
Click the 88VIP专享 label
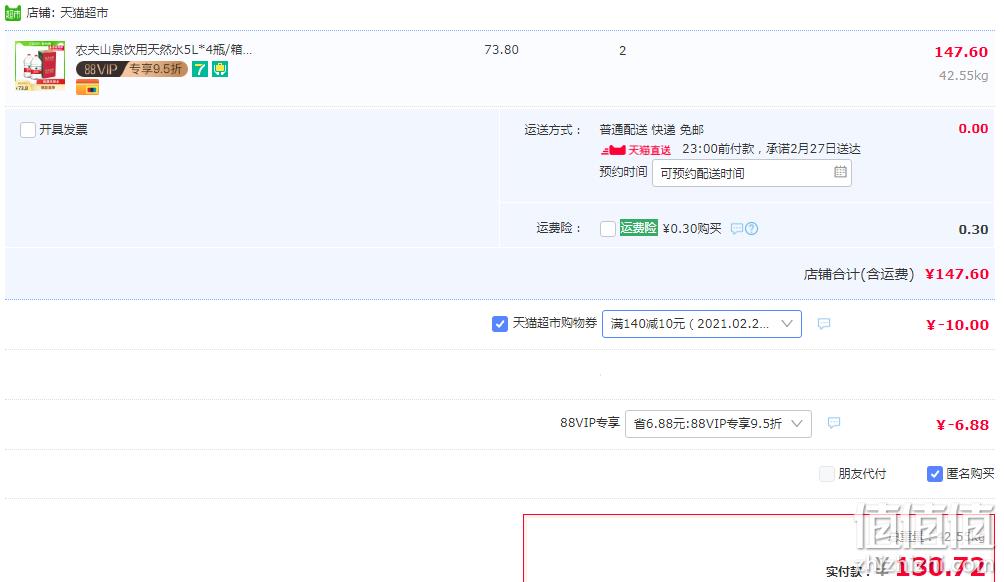(590, 423)
